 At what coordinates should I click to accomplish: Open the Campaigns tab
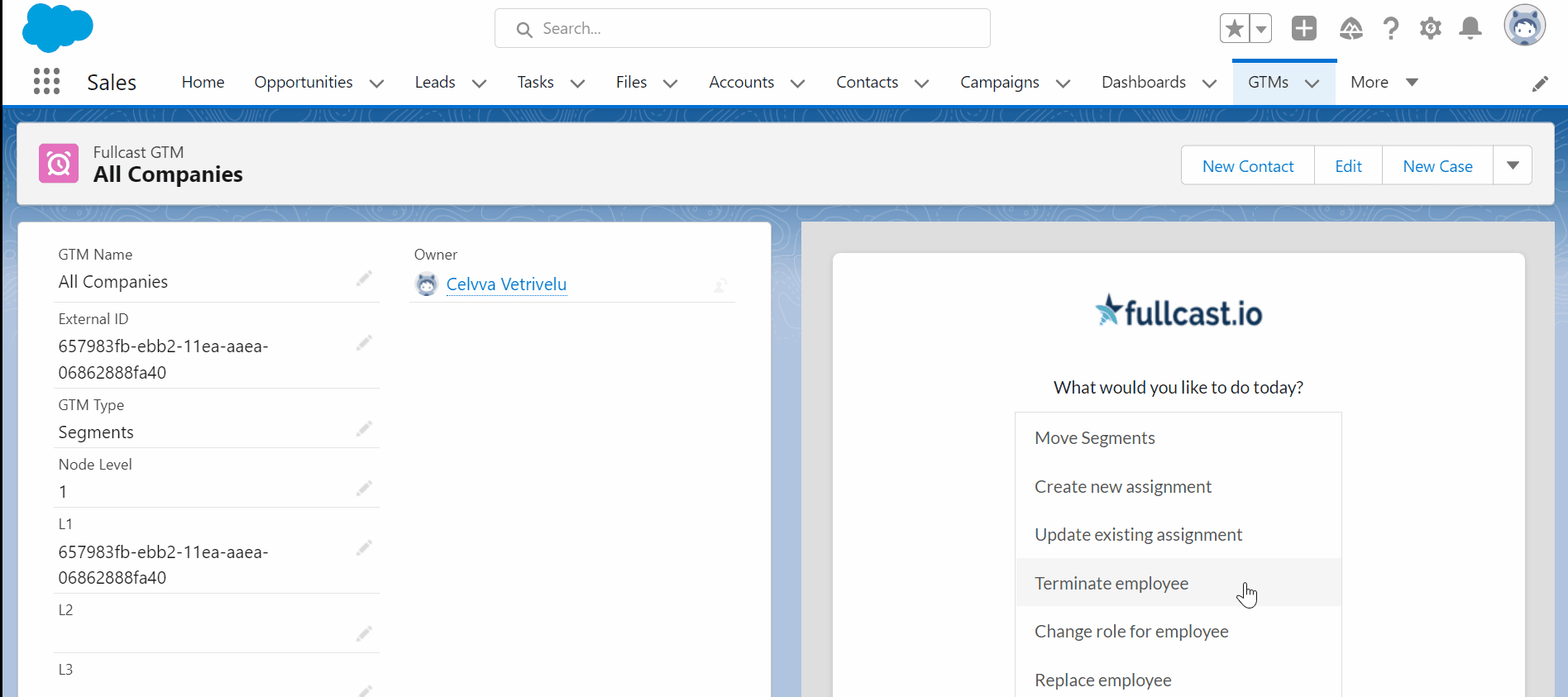(999, 82)
